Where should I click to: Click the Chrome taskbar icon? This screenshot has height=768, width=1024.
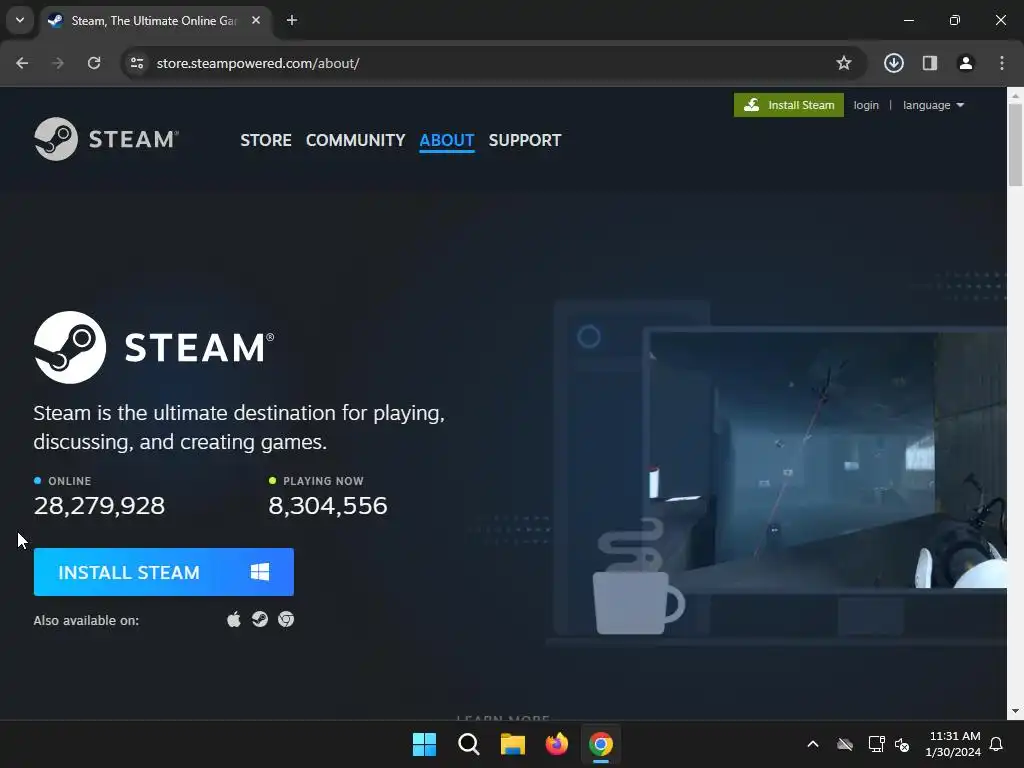(x=601, y=744)
